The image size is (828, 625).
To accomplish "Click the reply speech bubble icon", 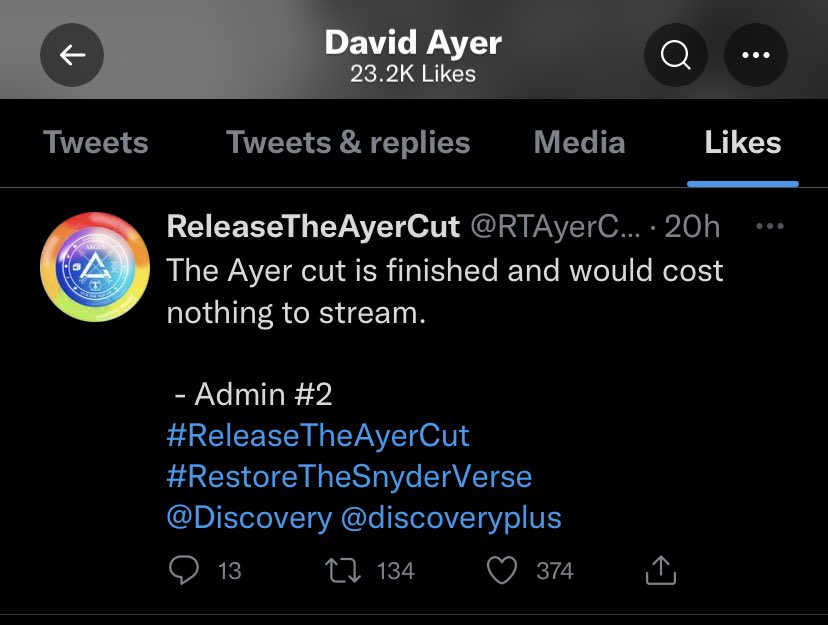I will coord(184,570).
